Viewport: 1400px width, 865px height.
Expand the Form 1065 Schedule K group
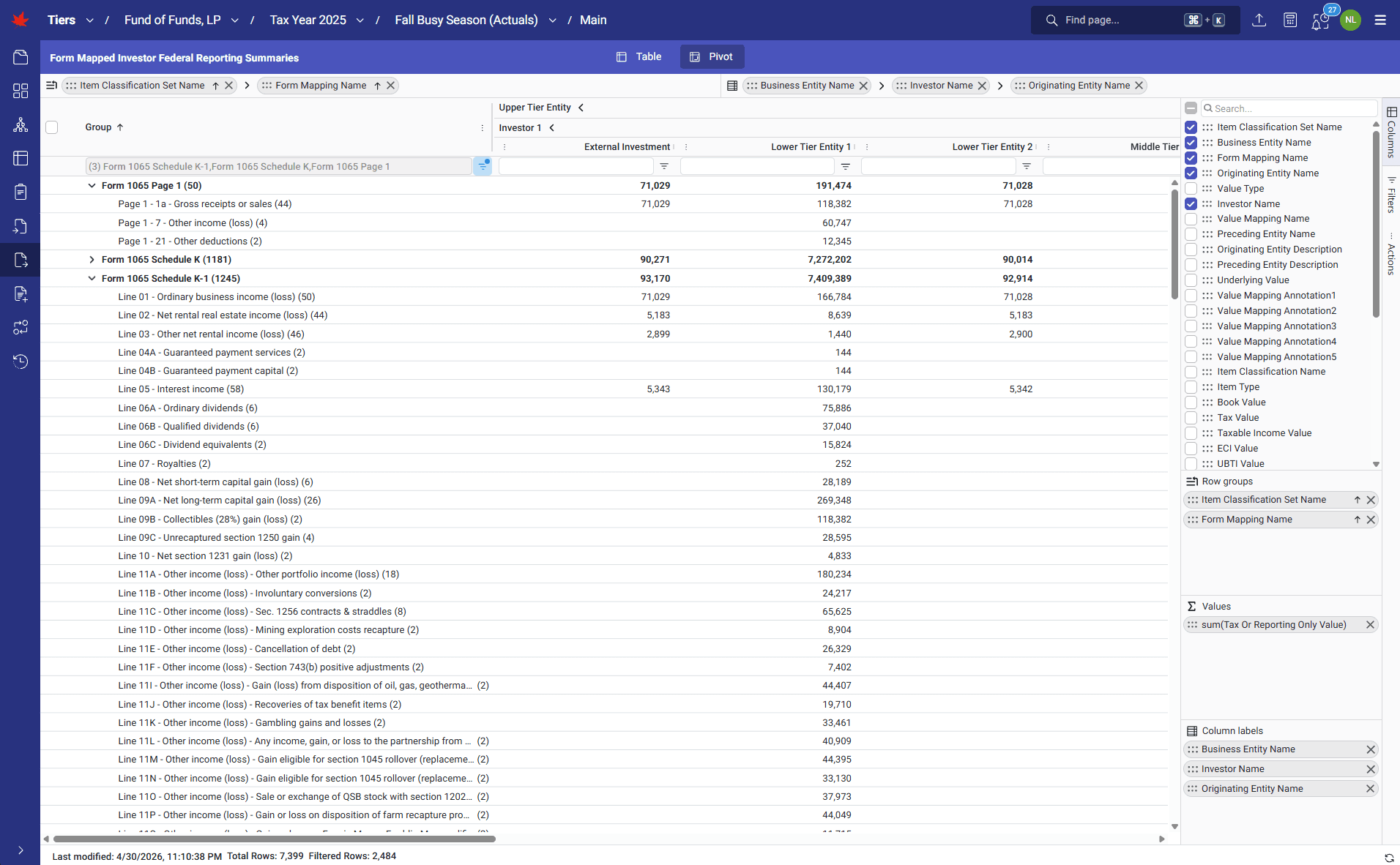coord(92,260)
